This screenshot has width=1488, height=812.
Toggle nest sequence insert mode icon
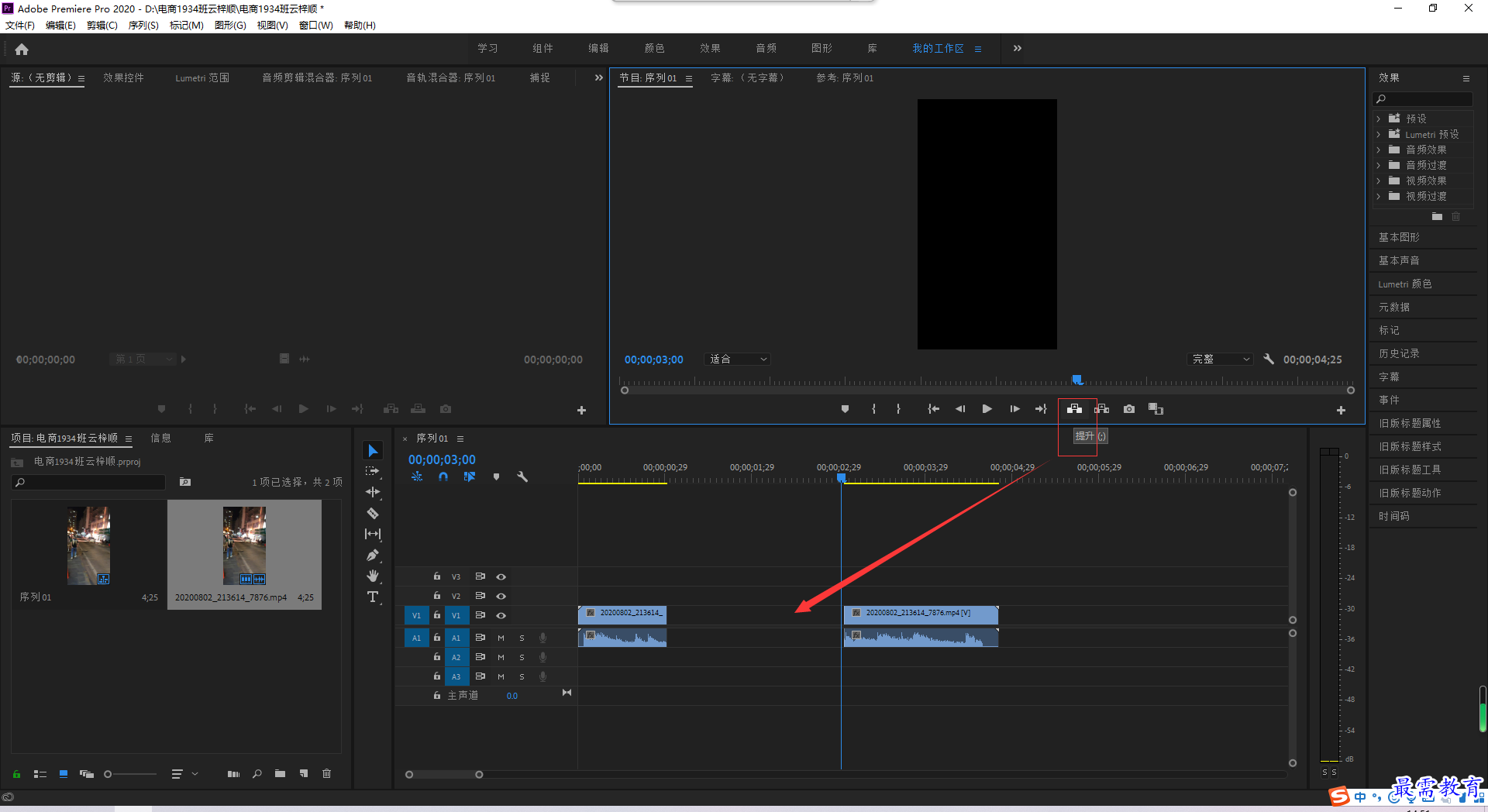click(x=417, y=477)
